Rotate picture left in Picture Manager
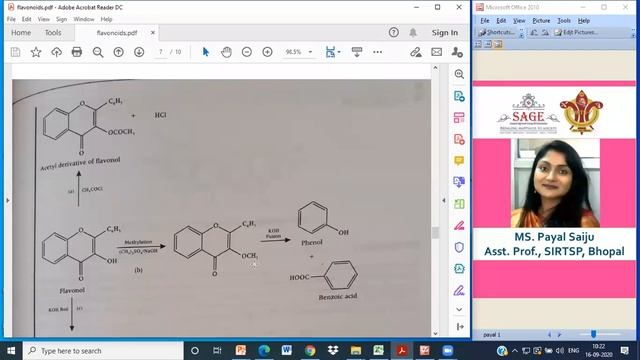Image resolution: width=640 pixels, height=360 pixels. pos(534,32)
